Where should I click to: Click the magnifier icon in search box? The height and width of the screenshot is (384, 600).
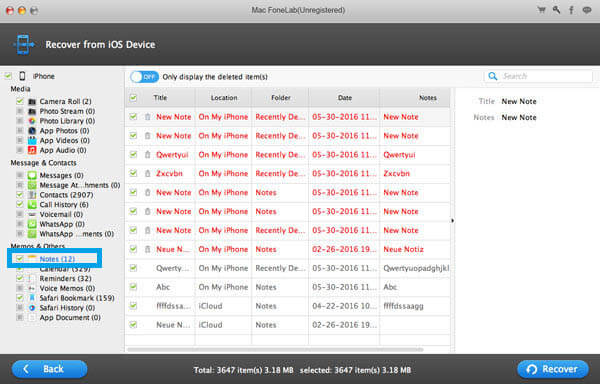pyautogui.click(x=493, y=76)
